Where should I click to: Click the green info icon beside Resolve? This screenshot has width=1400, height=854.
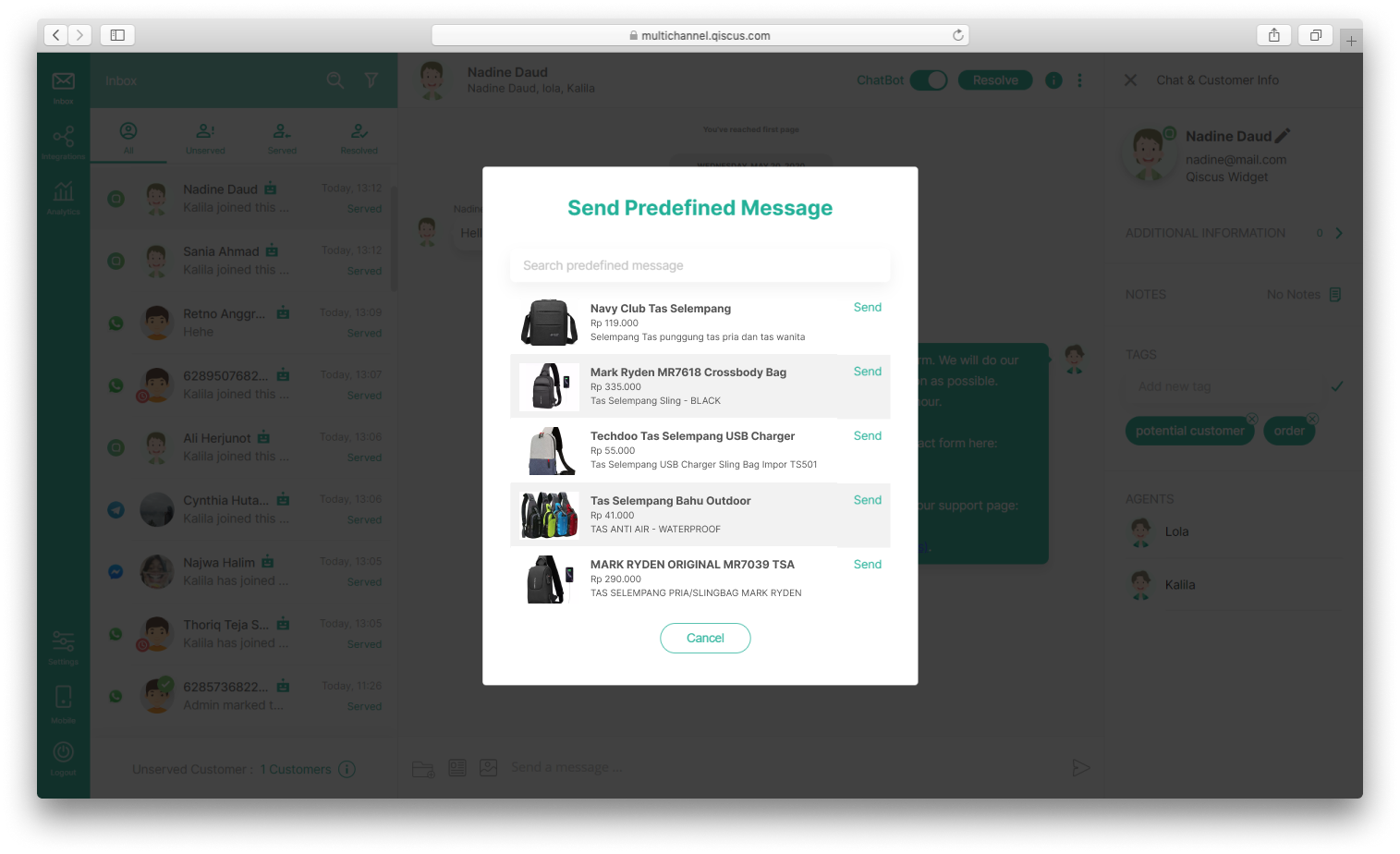[1053, 80]
